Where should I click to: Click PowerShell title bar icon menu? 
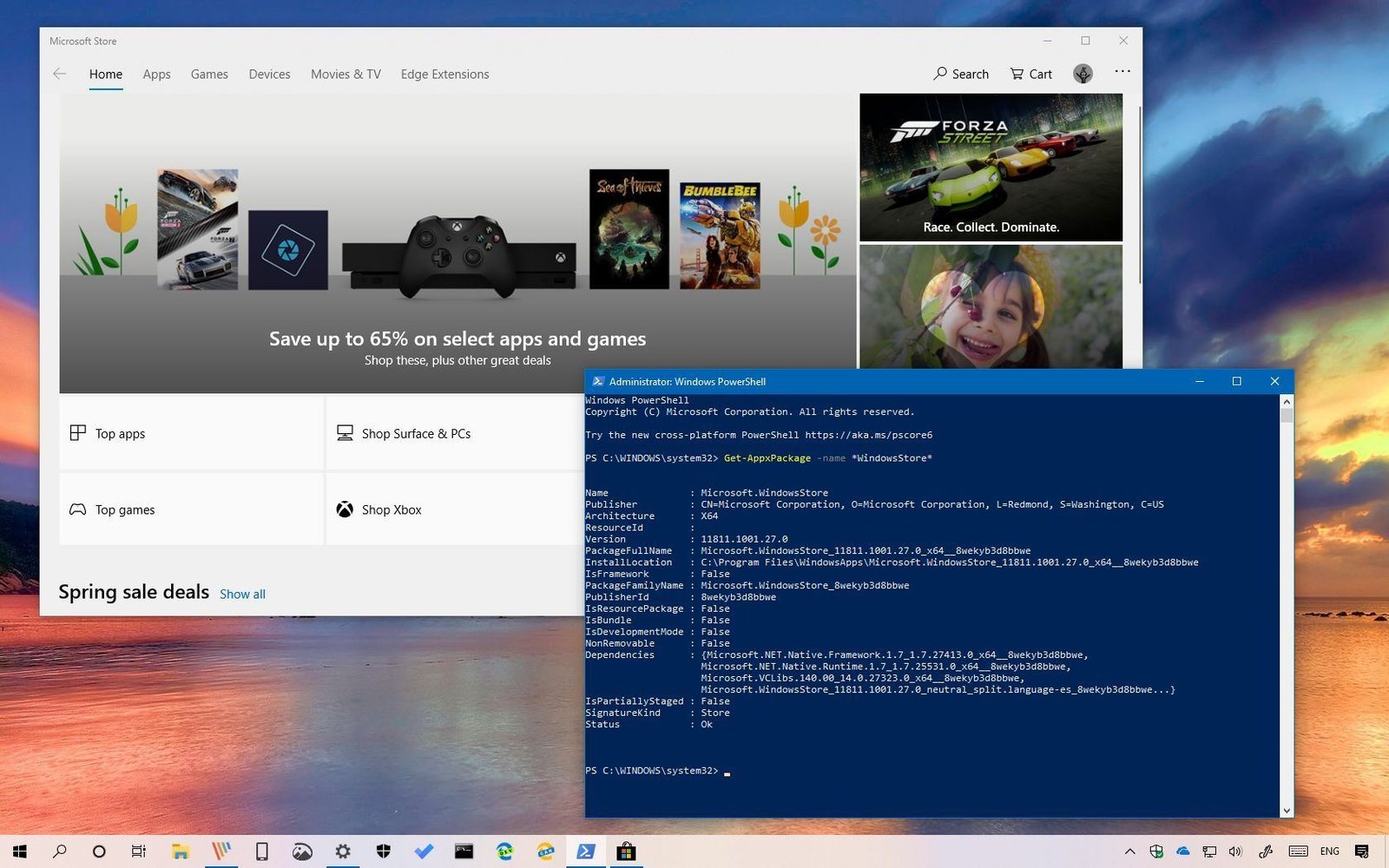coord(598,382)
